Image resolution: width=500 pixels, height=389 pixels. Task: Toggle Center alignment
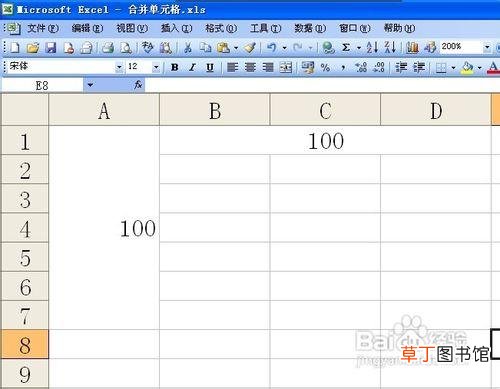(250, 67)
